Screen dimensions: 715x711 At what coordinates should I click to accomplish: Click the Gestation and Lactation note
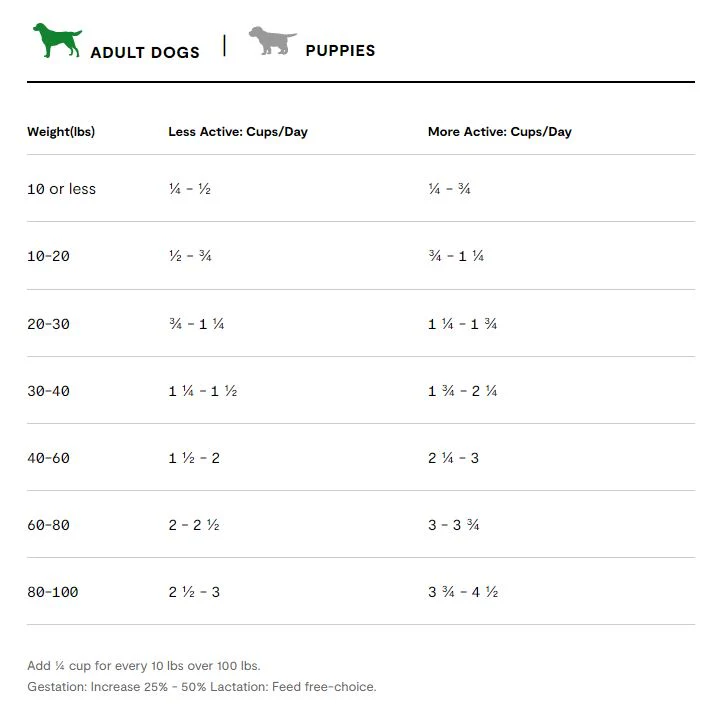(x=202, y=687)
